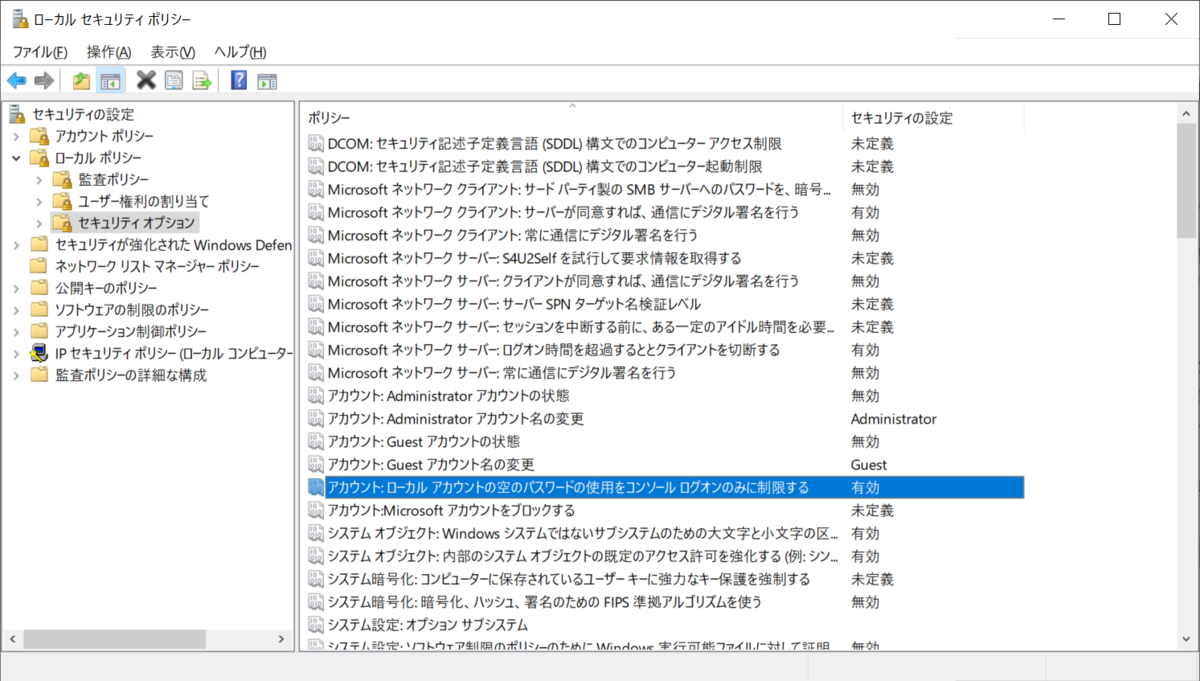The image size is (1200, 681).
Task: Open the 表示(V) menu
Action: pos(173,52)
